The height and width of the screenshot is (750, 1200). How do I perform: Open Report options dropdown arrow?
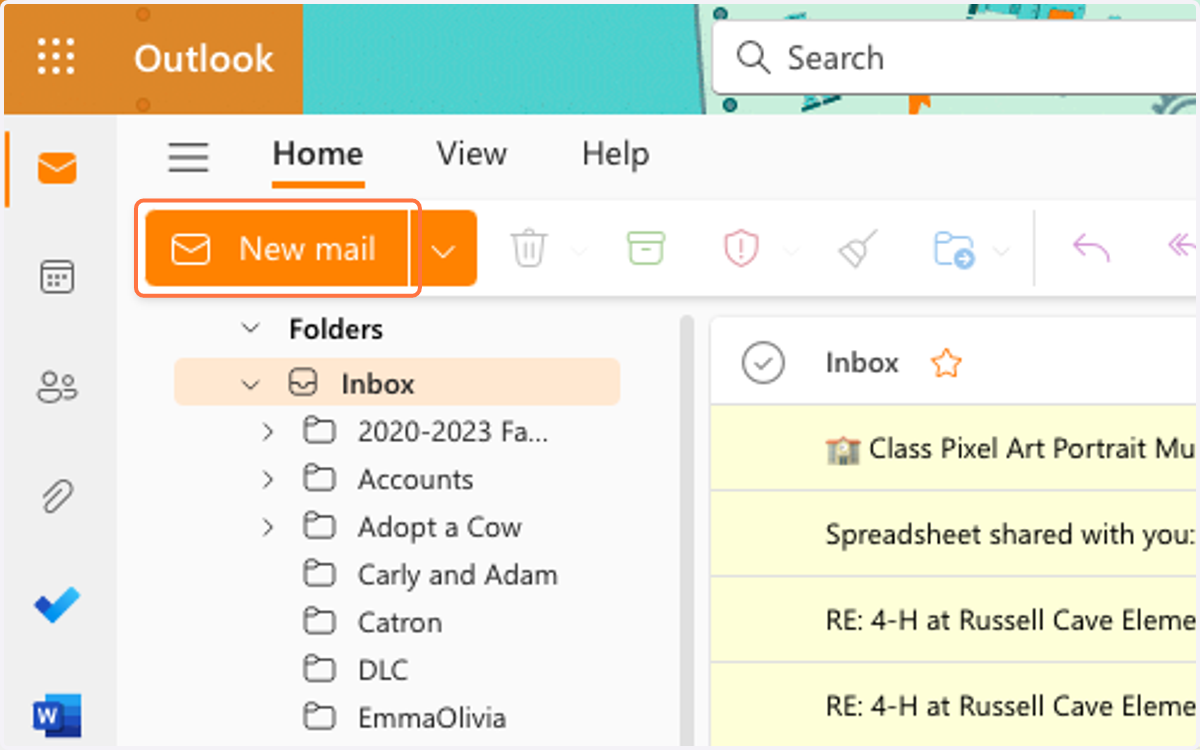tap(791, 250)
